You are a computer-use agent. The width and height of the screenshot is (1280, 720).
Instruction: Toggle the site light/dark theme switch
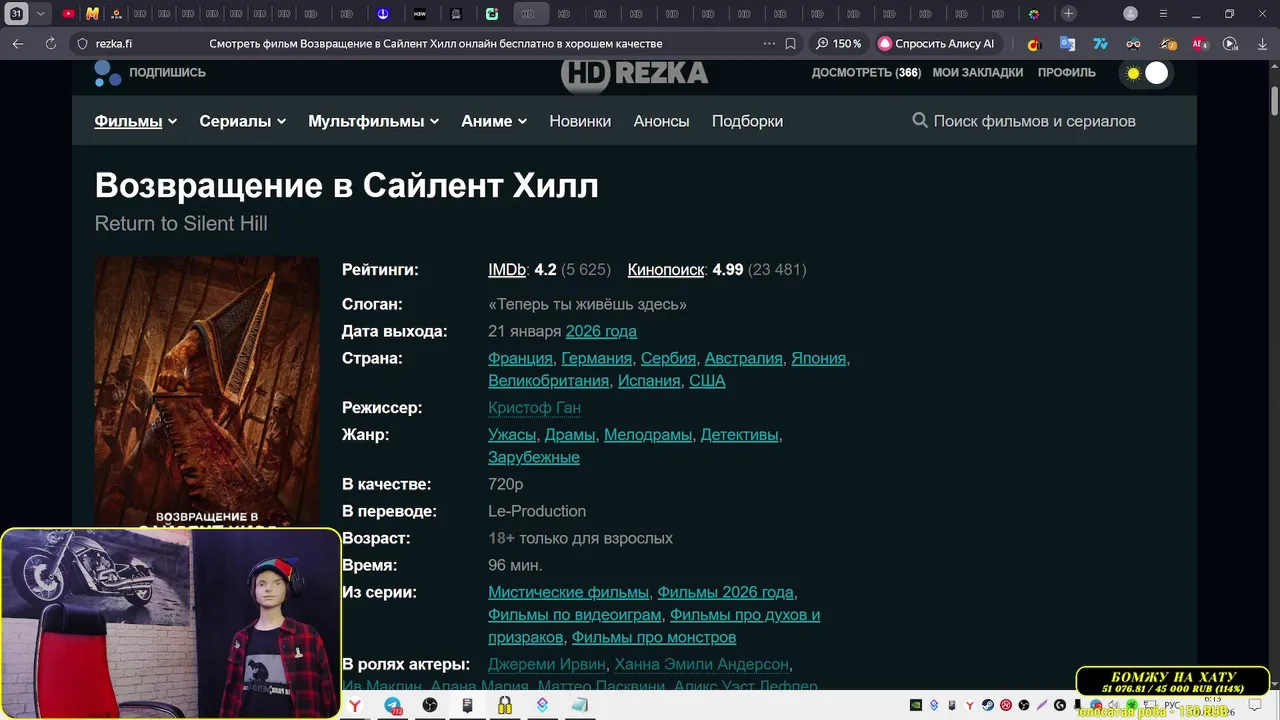(1146, 73)
